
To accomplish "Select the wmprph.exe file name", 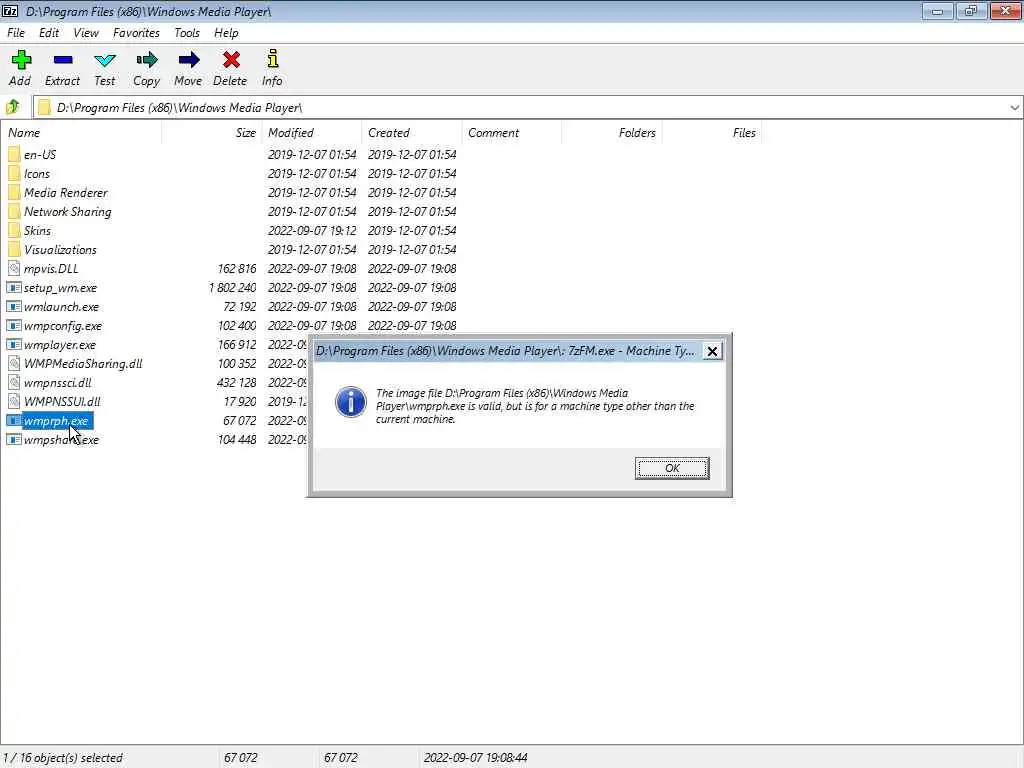I will 56,421.
